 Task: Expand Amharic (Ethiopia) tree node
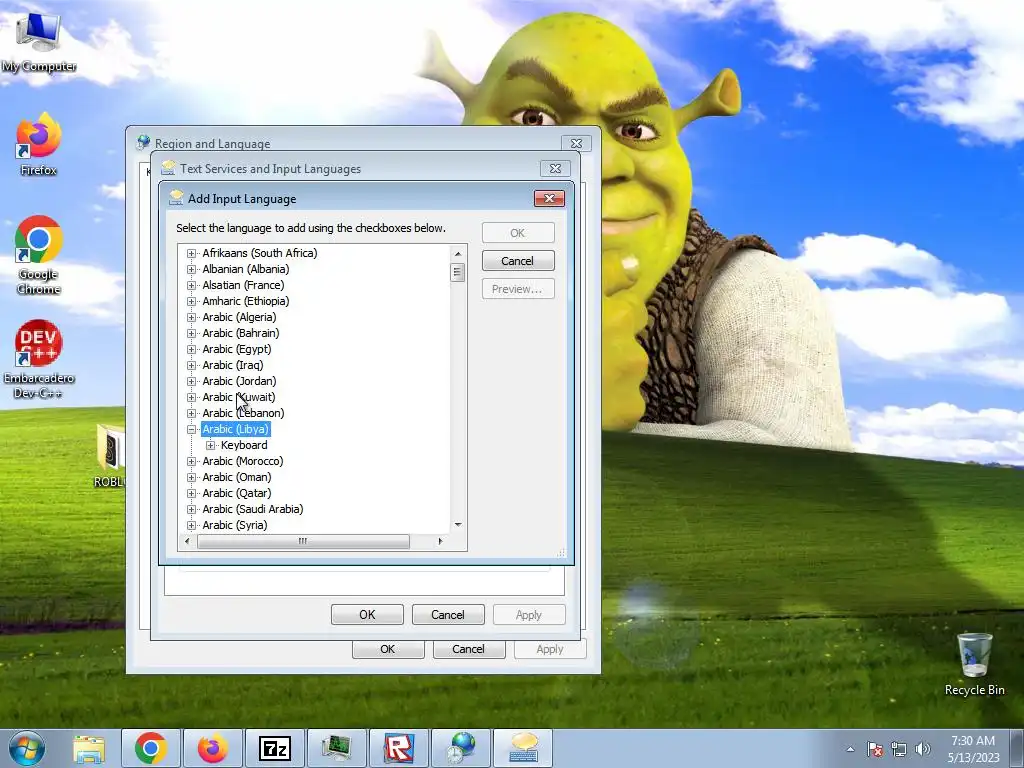tap(191, 301)
